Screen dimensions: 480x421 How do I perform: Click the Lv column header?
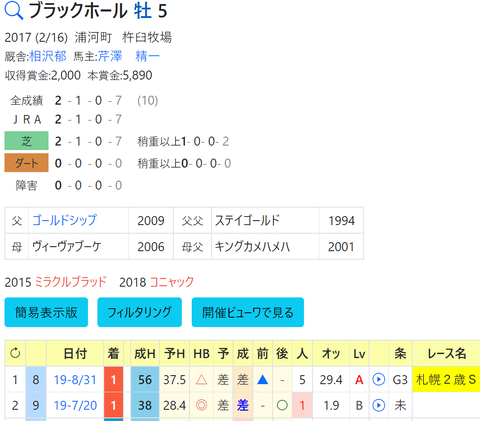(359, 353)
